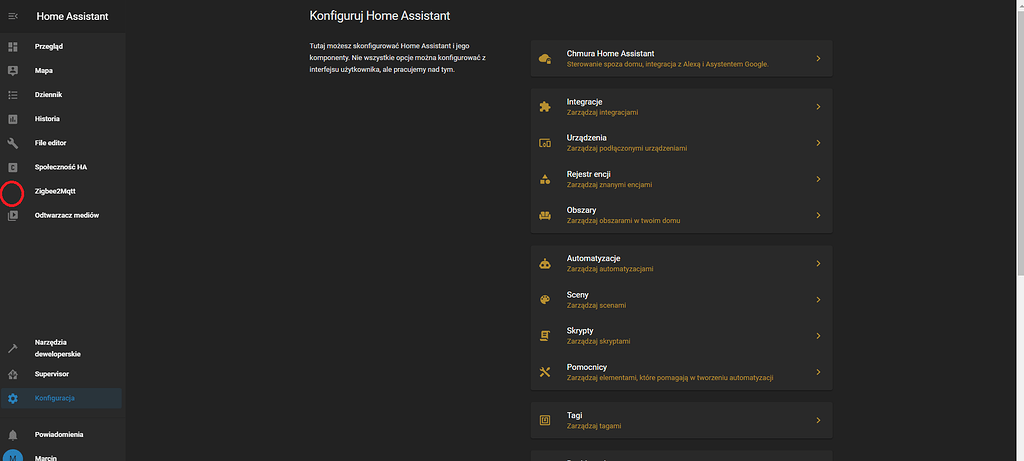Viewport: 1024px width, 461px height.
Task: Collapse the sidebar with the hamburger icon
Action: click(x=13, y=16)
